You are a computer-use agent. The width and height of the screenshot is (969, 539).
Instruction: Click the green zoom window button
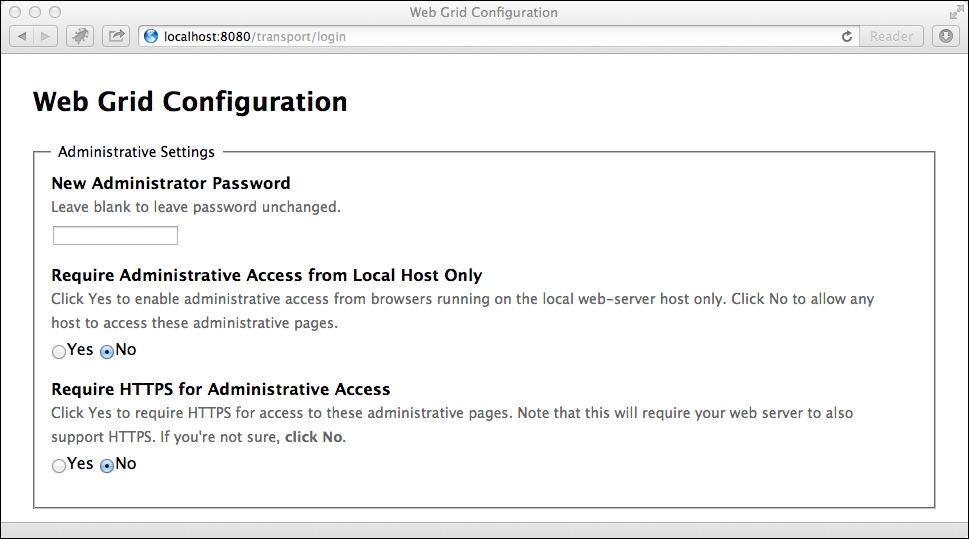(x=55, y=12)
